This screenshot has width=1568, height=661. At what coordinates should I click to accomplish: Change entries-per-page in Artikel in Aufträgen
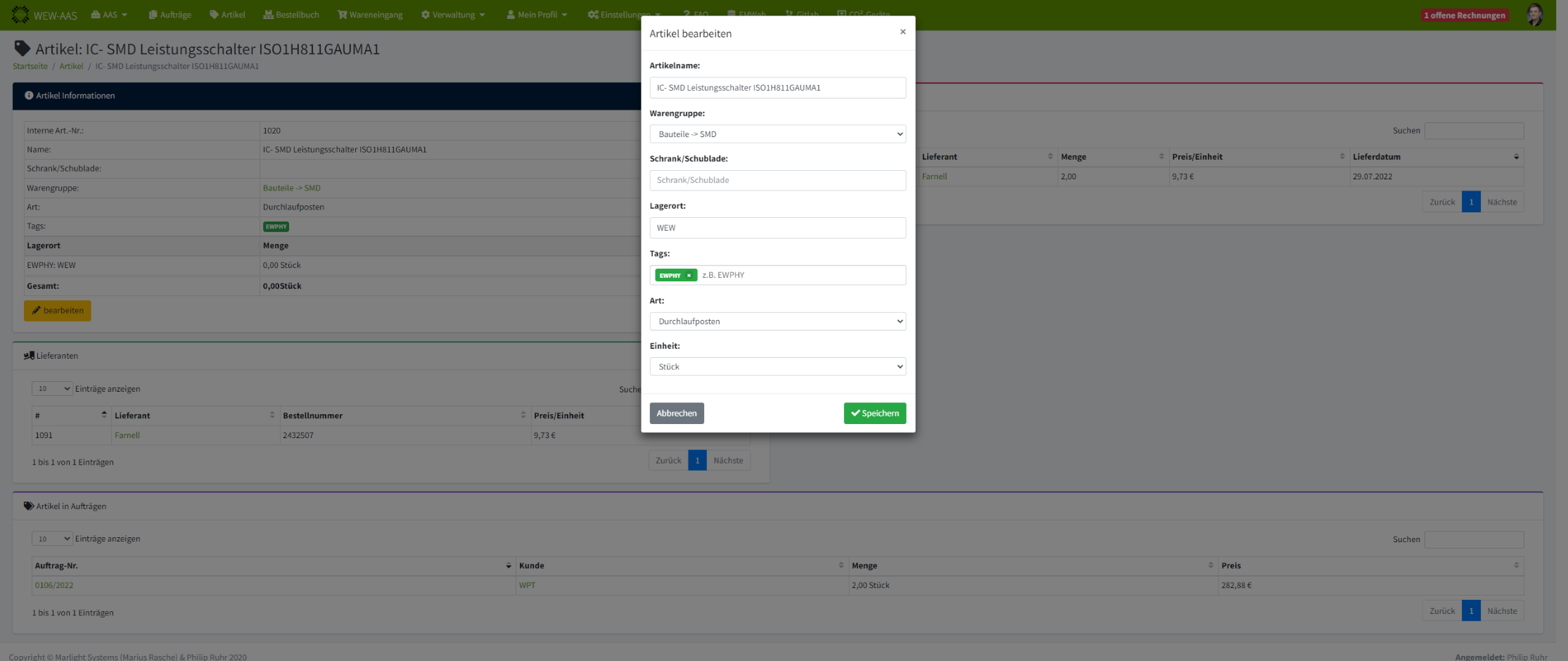pos(52,539)
